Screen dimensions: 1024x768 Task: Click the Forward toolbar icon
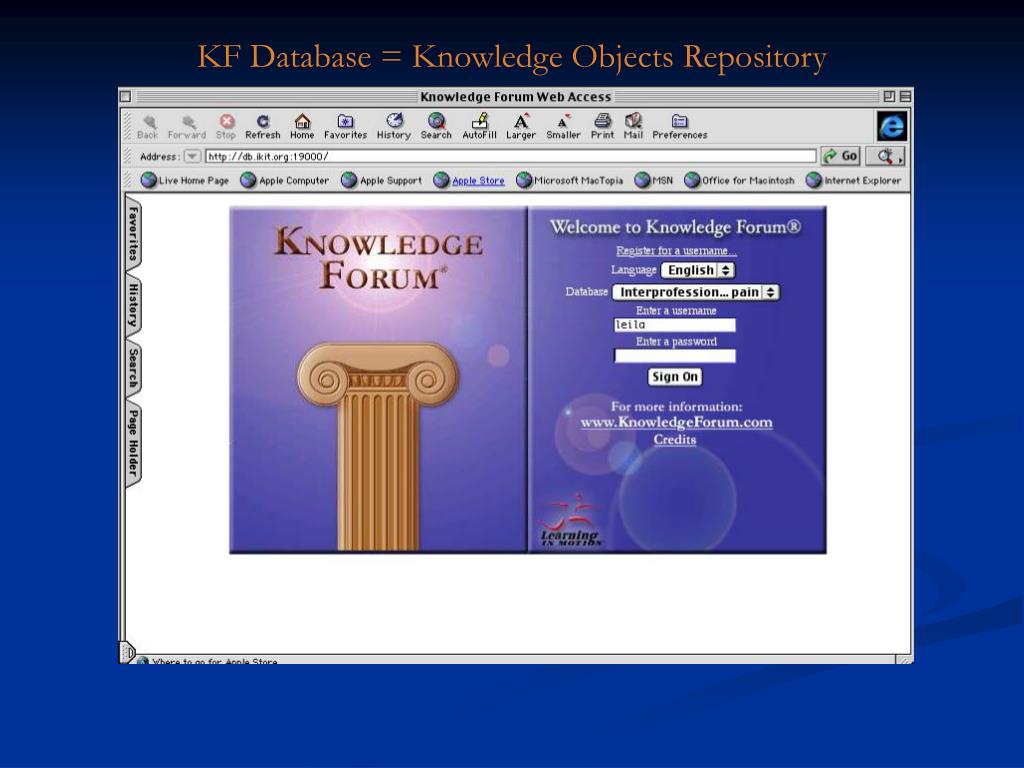[x=187, y=127]
